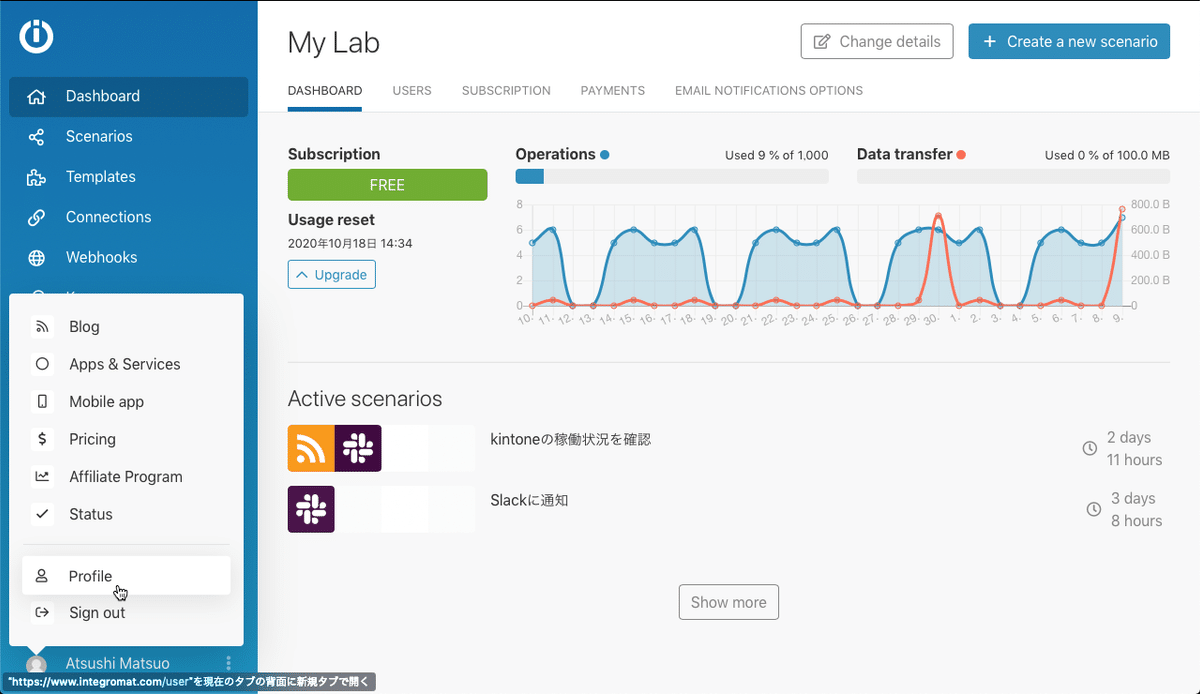This screenshot has height=694, width=1200.
Task: Click the orange RSS scenario app icon
Action: click(311, 448)
